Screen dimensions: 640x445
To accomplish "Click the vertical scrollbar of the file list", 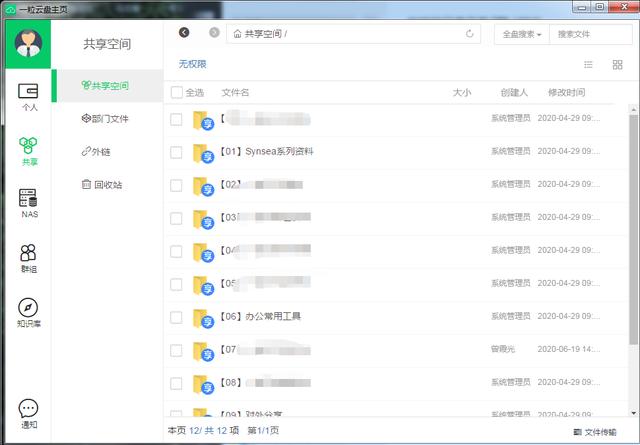I will [633, 229].
